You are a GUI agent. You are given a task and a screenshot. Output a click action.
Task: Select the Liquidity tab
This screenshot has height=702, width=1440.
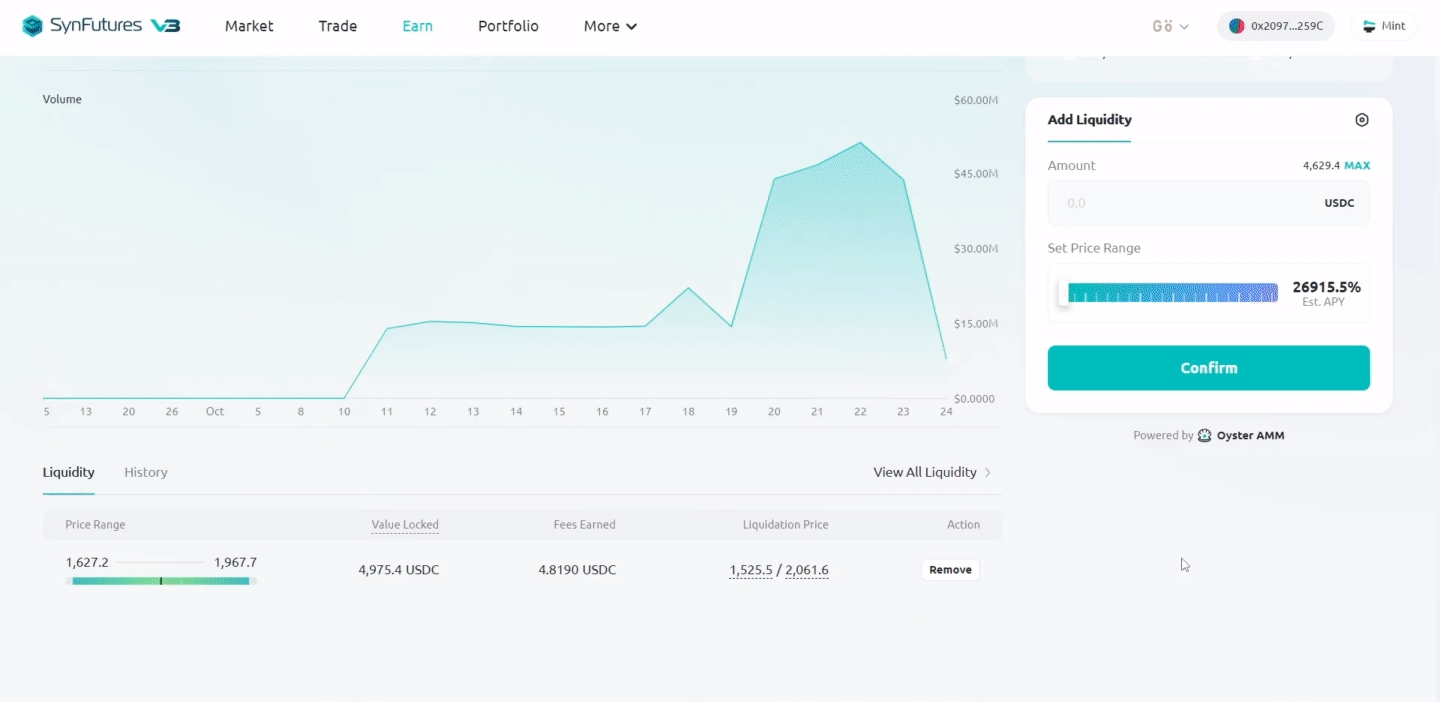[69, 472]
